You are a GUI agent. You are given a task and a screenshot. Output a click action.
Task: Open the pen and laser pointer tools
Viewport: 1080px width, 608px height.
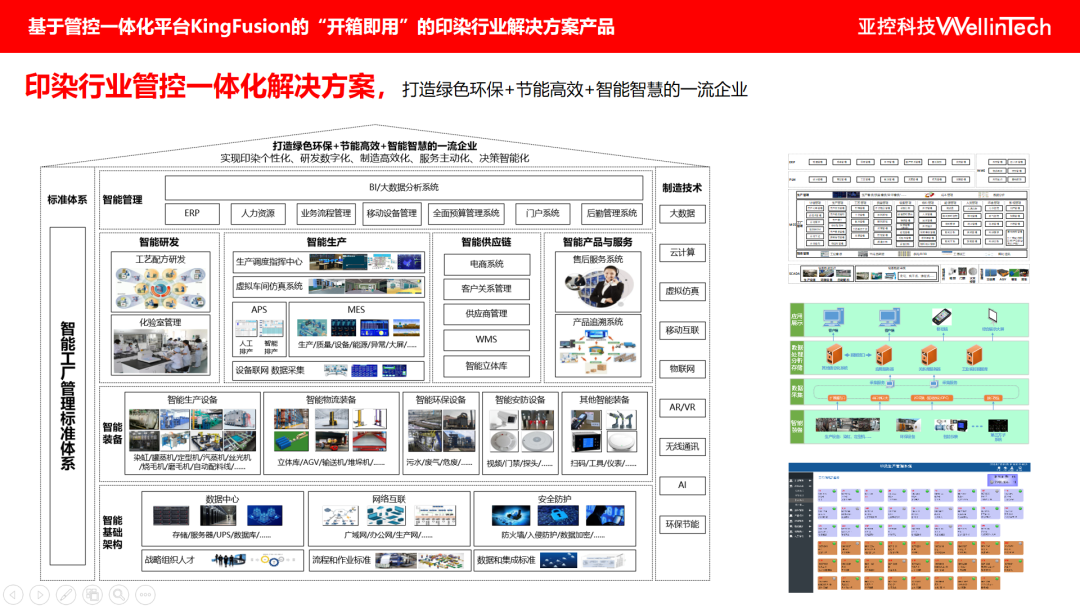pos(66,594)
